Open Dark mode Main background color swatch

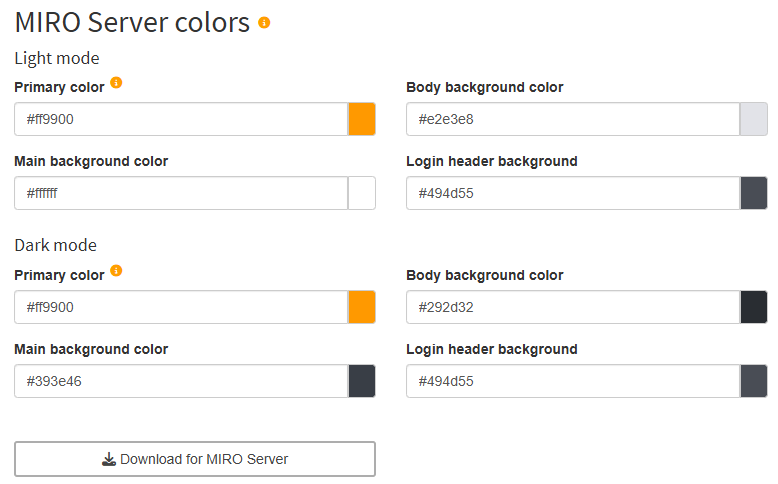point(361,381)
